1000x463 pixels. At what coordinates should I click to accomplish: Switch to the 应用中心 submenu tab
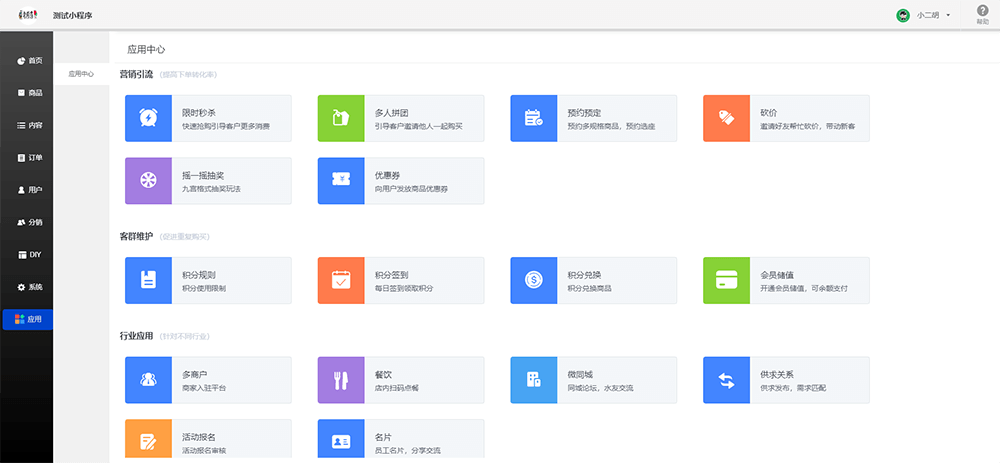click(81, 74)
